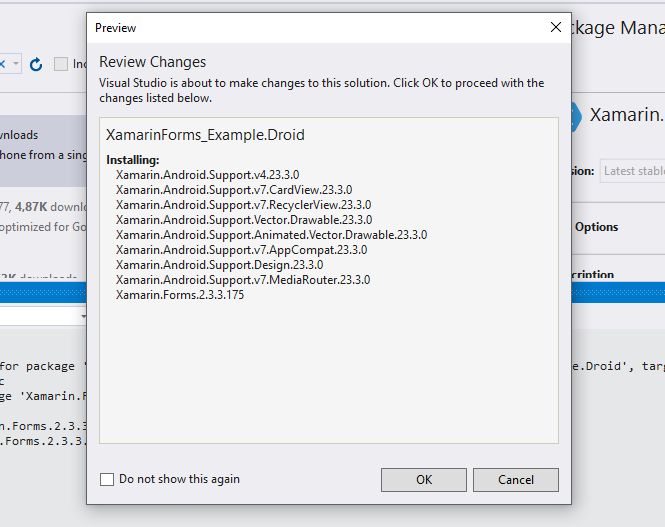Select Xamarin.Forms.2.3.3.175 entry in list
Viewport: 665px width, 527px height.
[x=180, y=295]
